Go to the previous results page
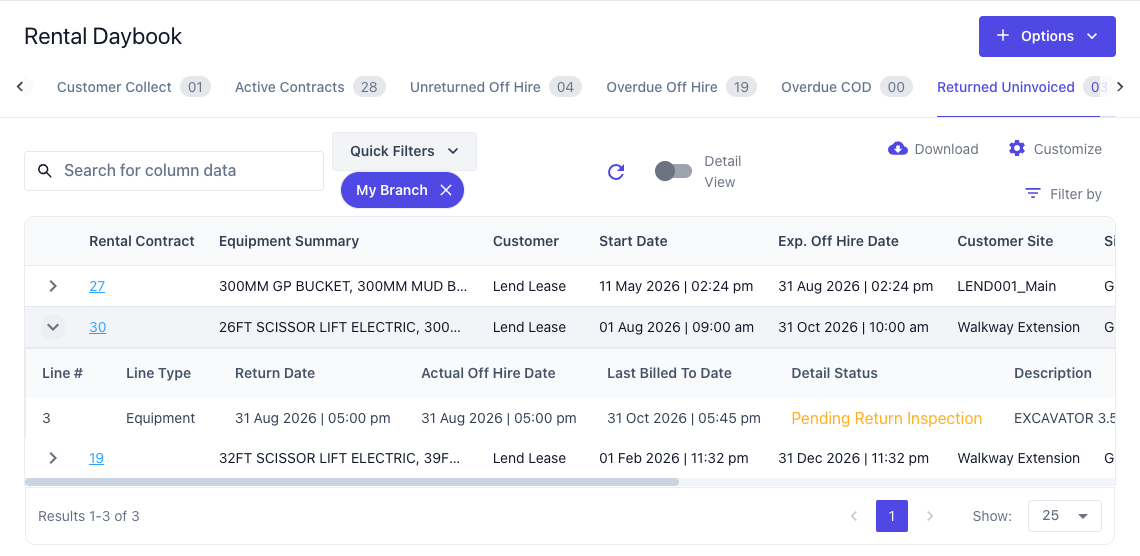1140x556 pixels. [x=854, y=516]
